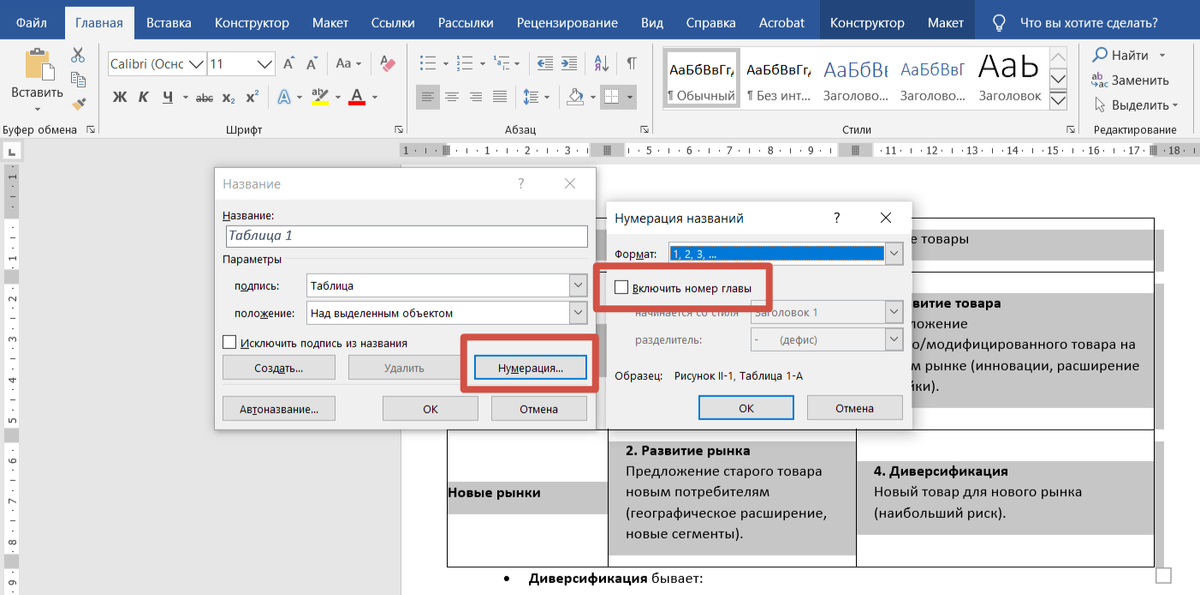Screen dimensions: 1200x595
Task: Click the Paste clipboard icon
Action: tap(38, 65)
